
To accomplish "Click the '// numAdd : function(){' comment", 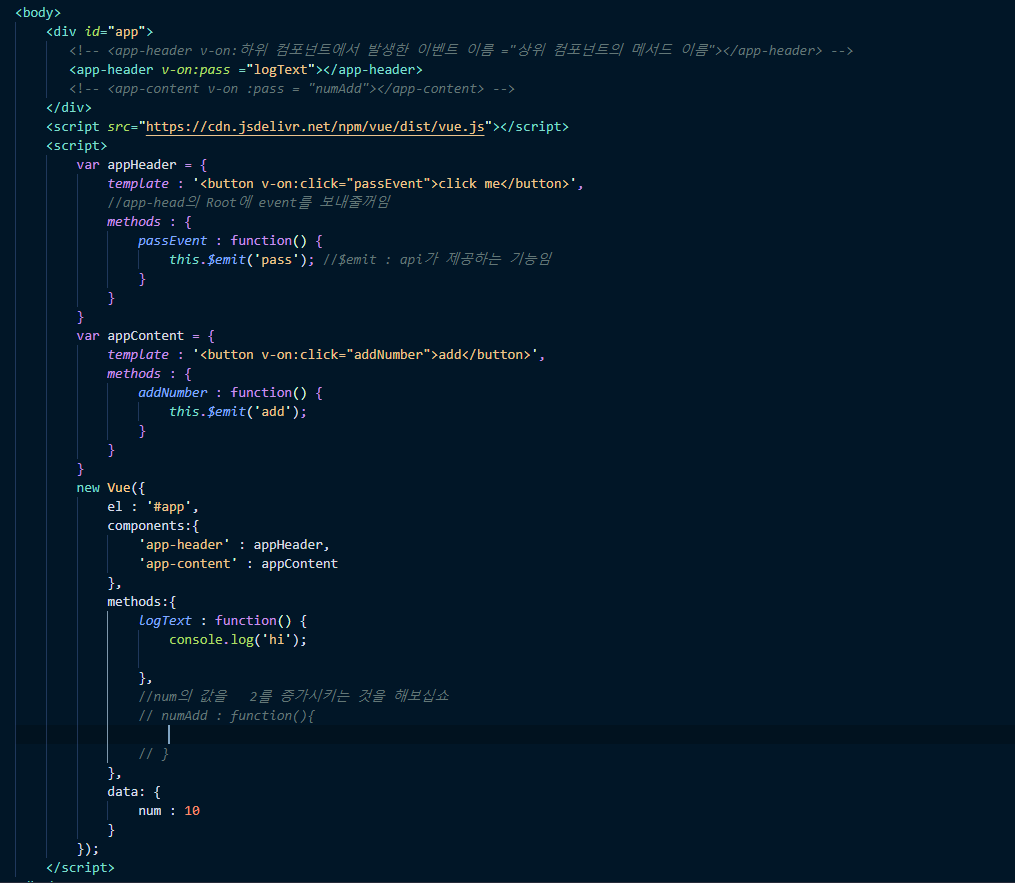I will click(x=226, y=716).
